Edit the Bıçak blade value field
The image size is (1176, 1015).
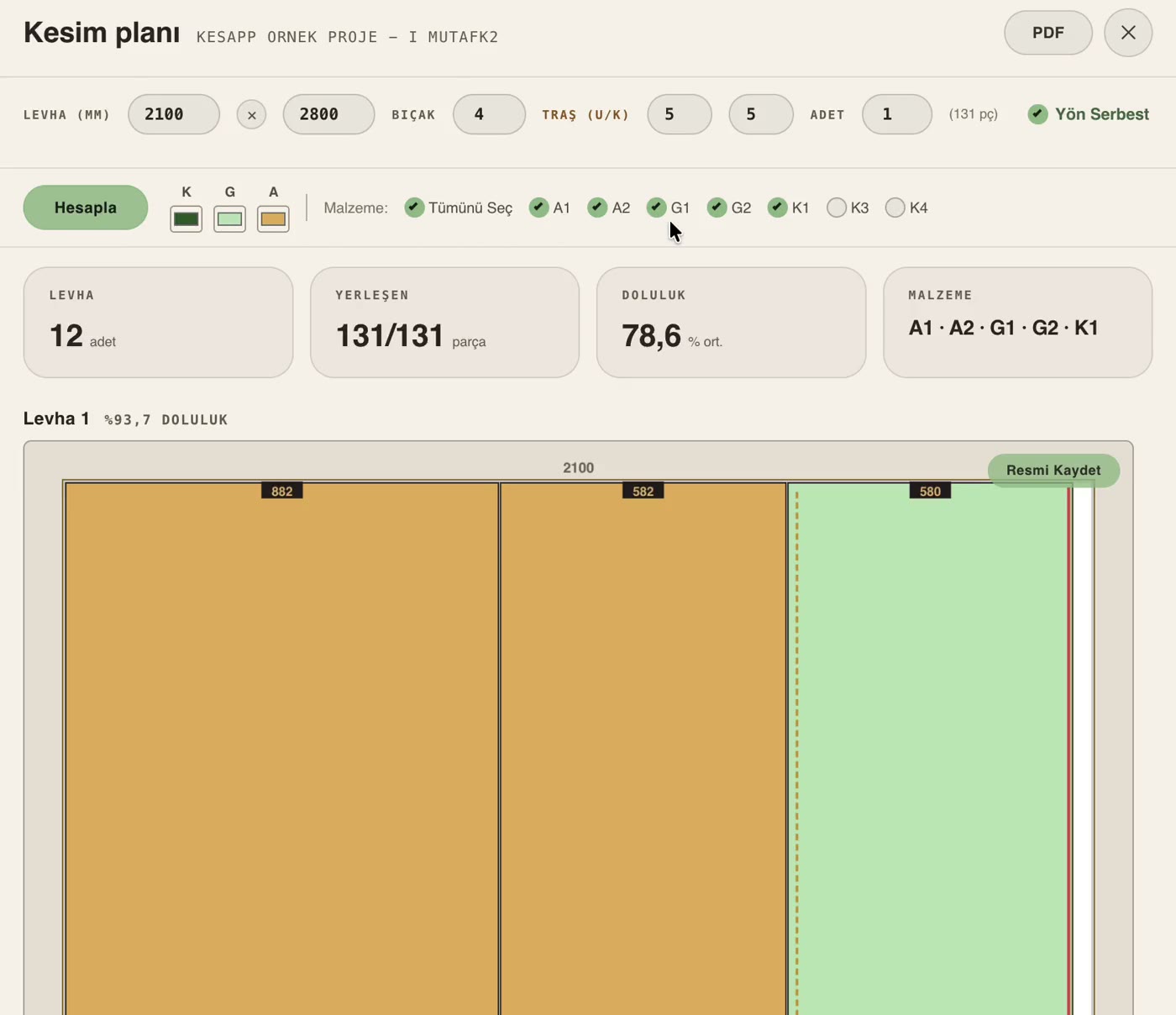[489, 114]
